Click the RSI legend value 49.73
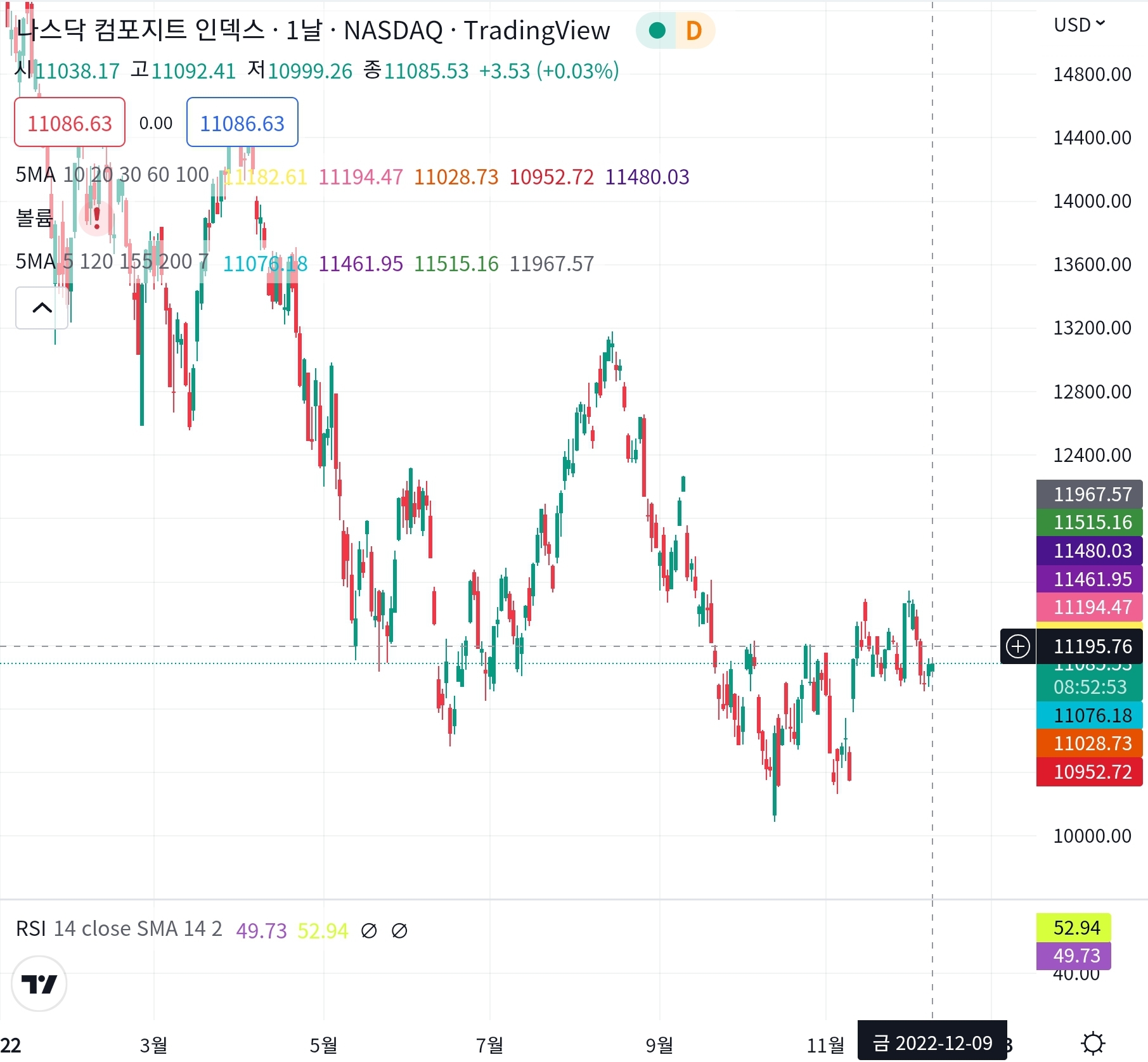1148x1062 pixels. (x=261, y=931)
